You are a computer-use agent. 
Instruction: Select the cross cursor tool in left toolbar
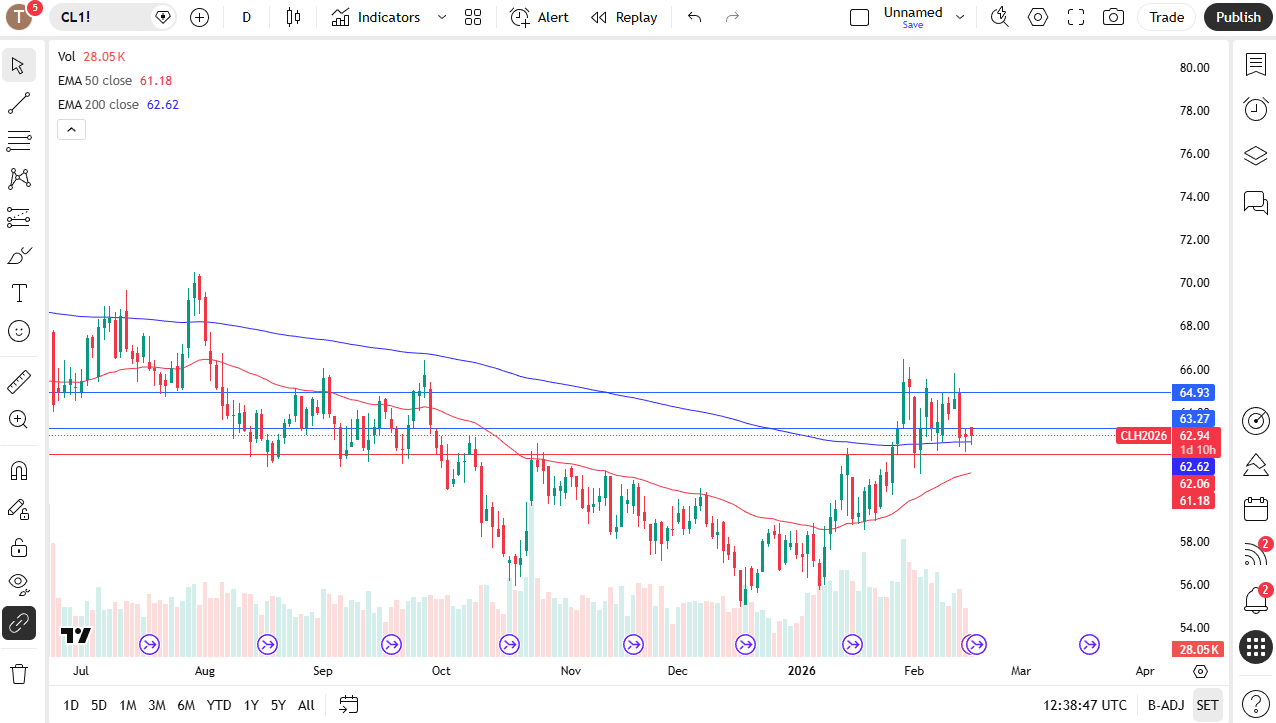[18, 66]
